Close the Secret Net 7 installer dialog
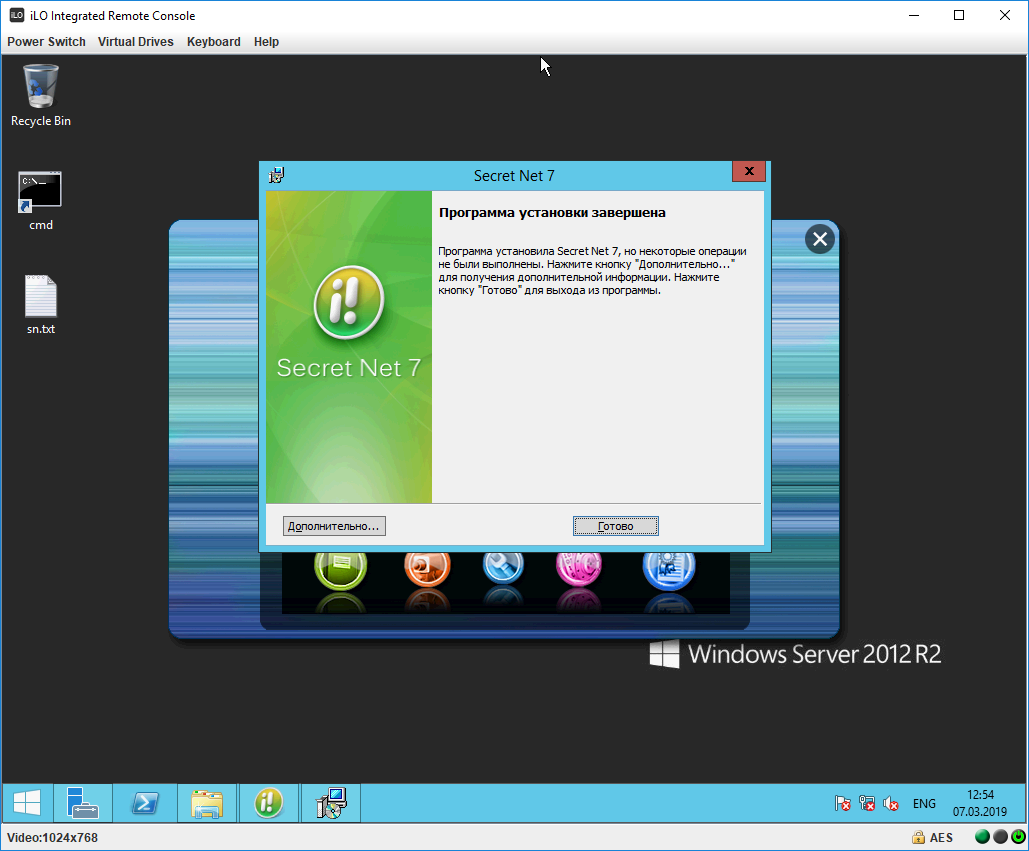Image resolution: width=1029 pixels, height=851 pixels. tap(749, 171)
